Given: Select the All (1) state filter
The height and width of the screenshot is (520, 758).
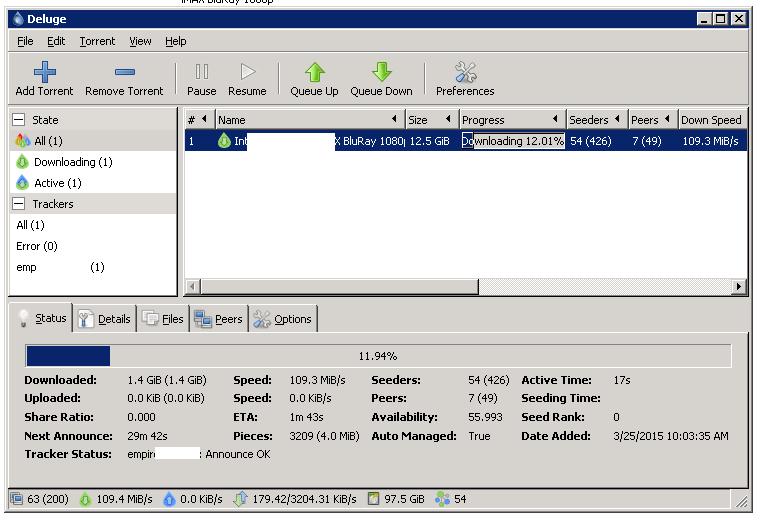Looking at the screenshot, I should coord(93,141).
